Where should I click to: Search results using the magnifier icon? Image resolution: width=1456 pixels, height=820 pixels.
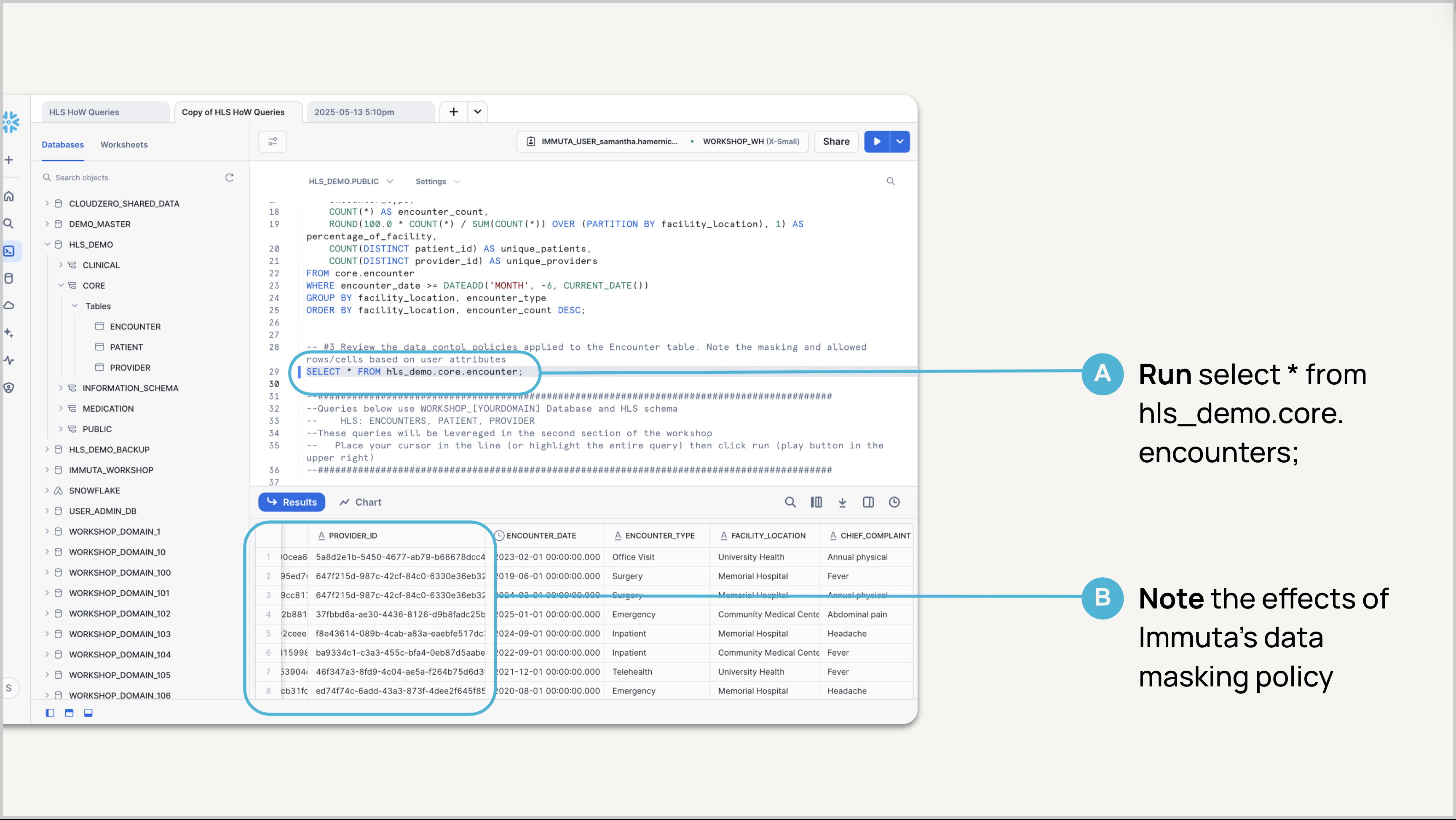(x=790, y=502)
